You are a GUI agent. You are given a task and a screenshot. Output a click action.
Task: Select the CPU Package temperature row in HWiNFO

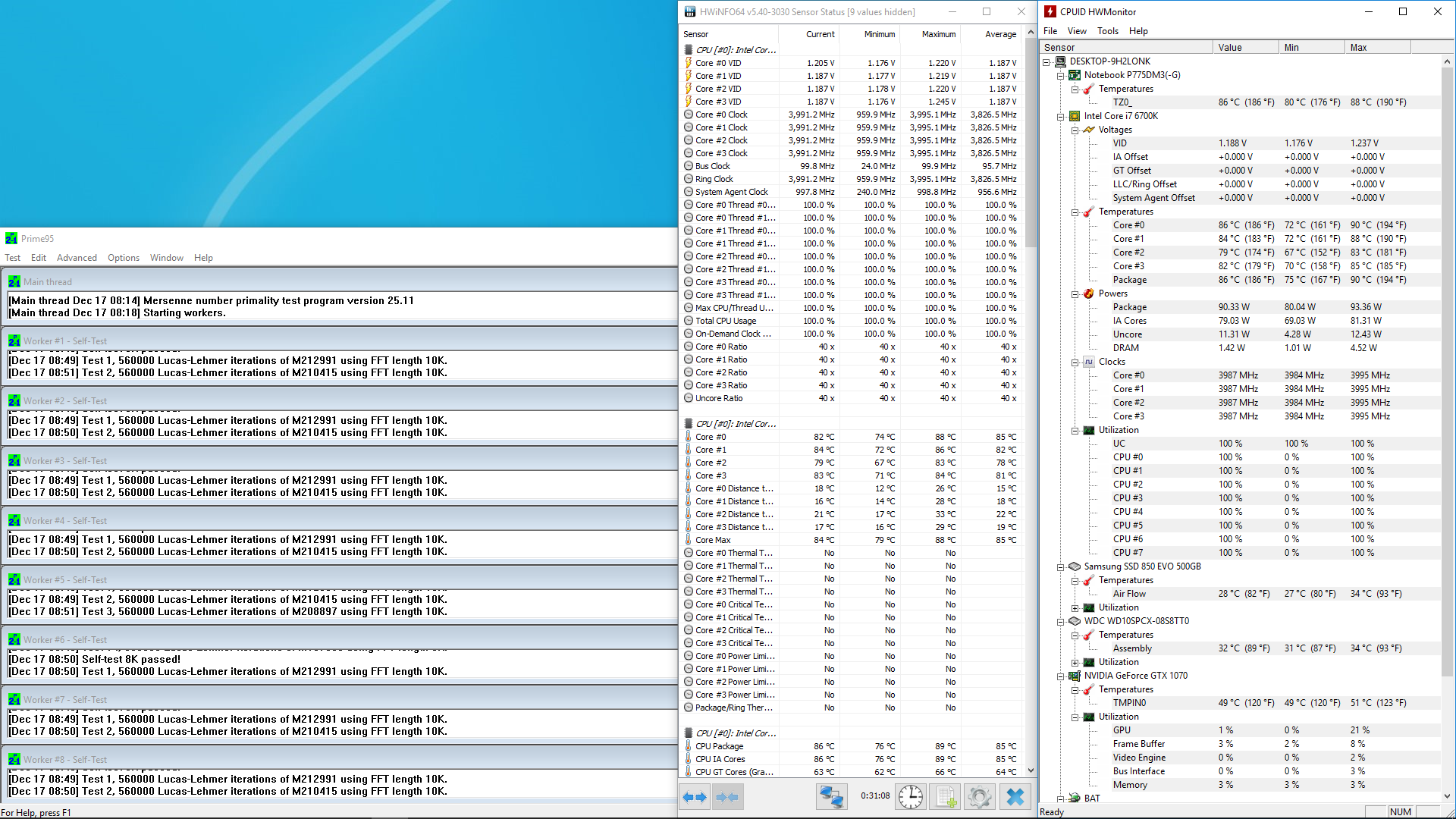[851, 746]
